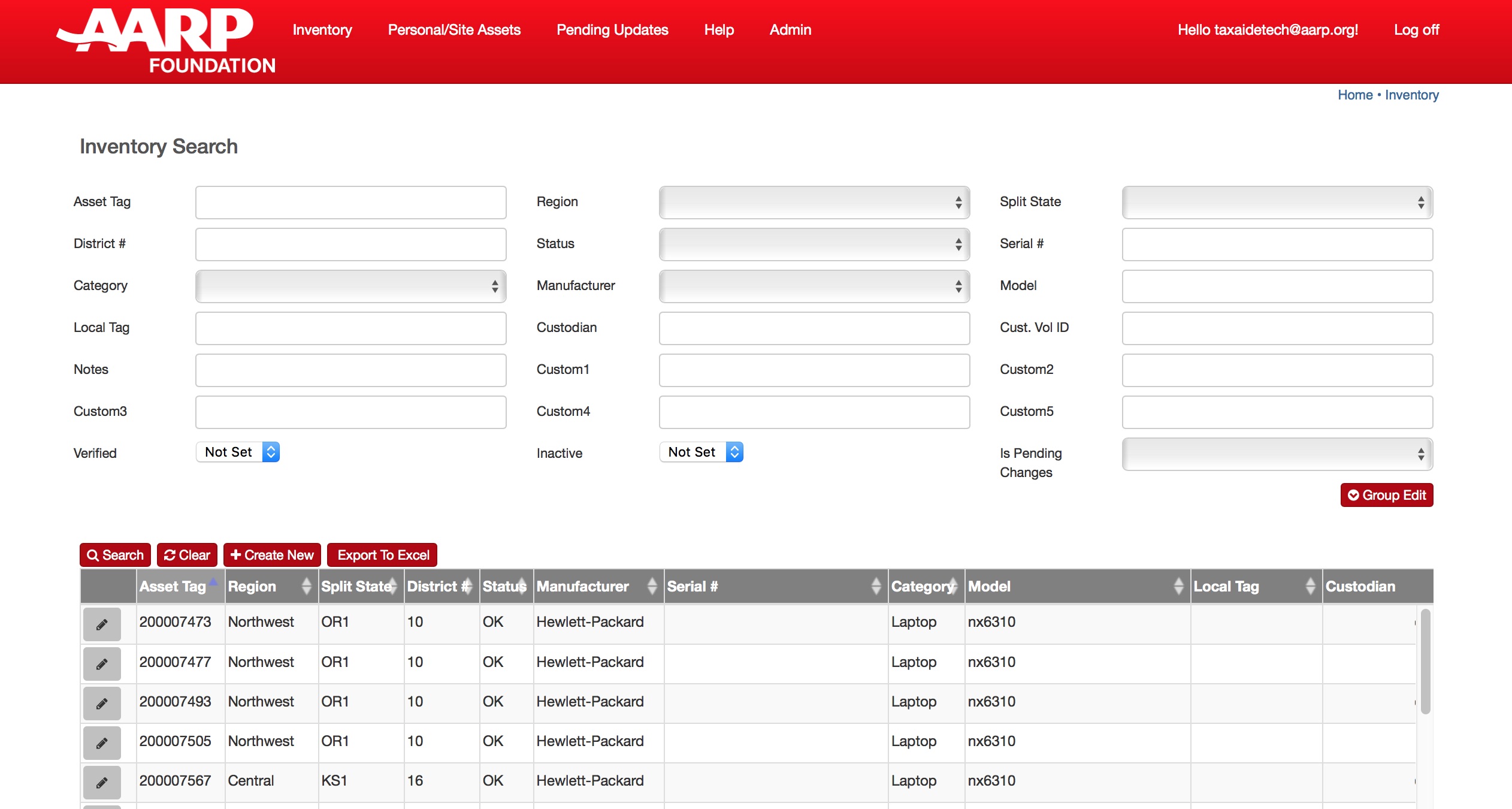Open the Status dropdown
The width and height of the screenshot is (1512, 809).
[x=814, y=244]
